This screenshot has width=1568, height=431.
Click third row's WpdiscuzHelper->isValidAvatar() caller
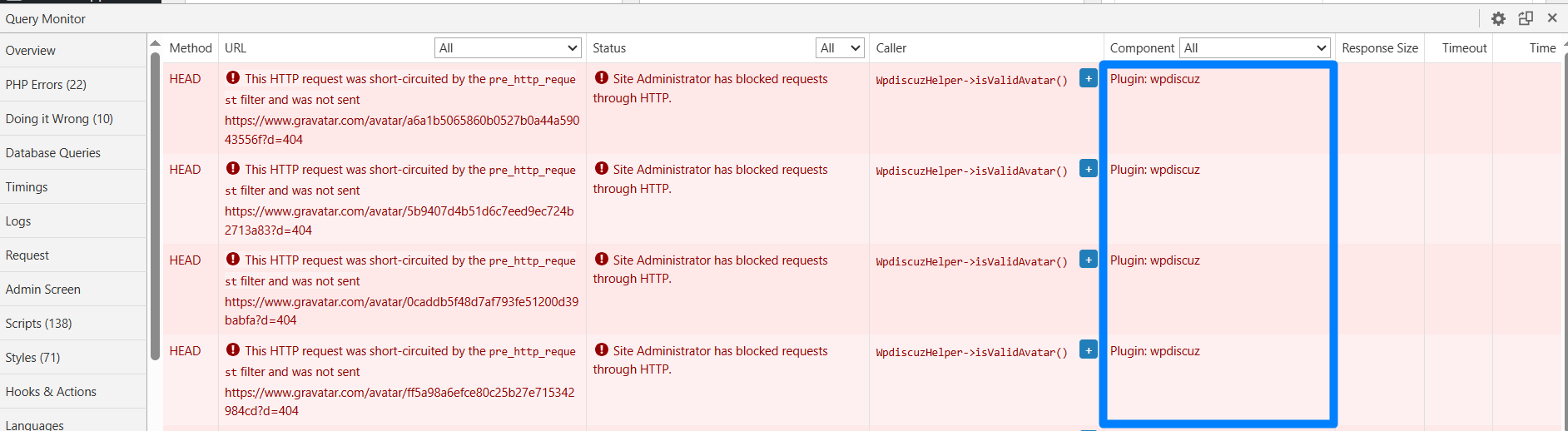pyautogui.click(x=971, y=262)
